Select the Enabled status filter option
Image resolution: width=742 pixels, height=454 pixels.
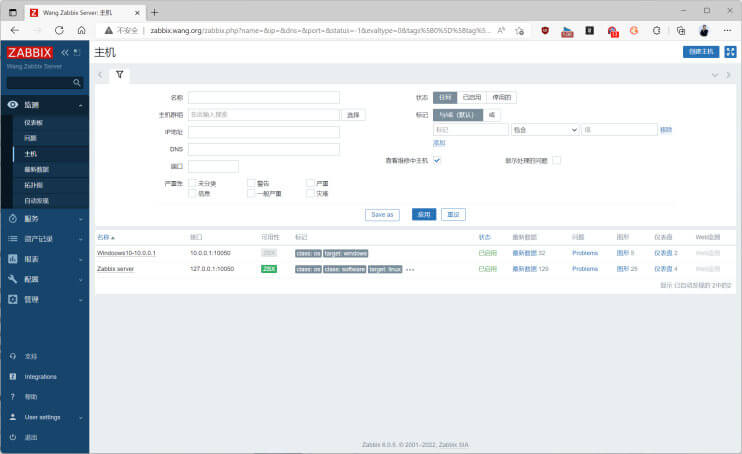tap(471, 98)
